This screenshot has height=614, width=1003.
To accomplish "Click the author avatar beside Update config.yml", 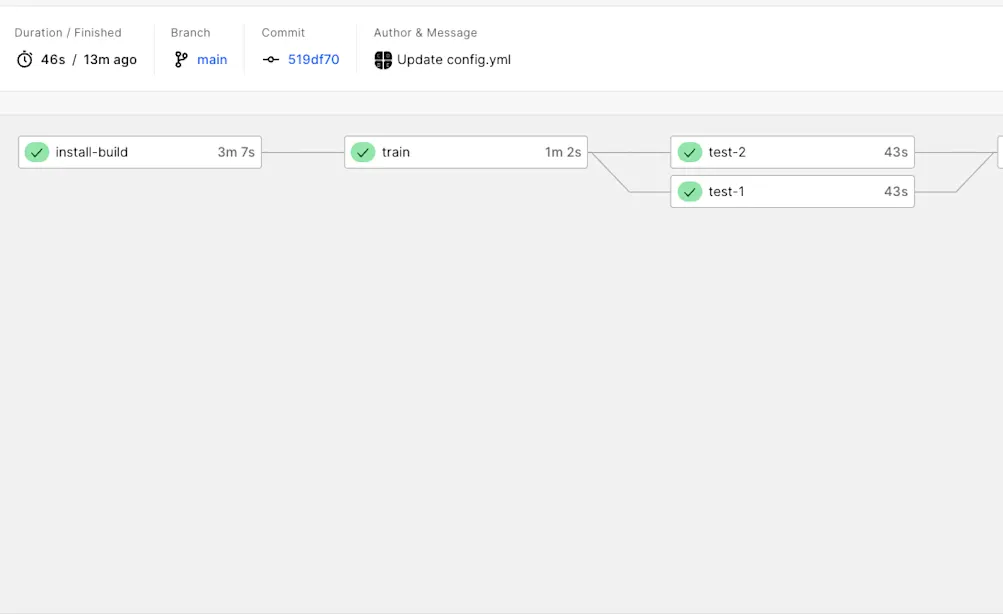I will pos(382,59).
